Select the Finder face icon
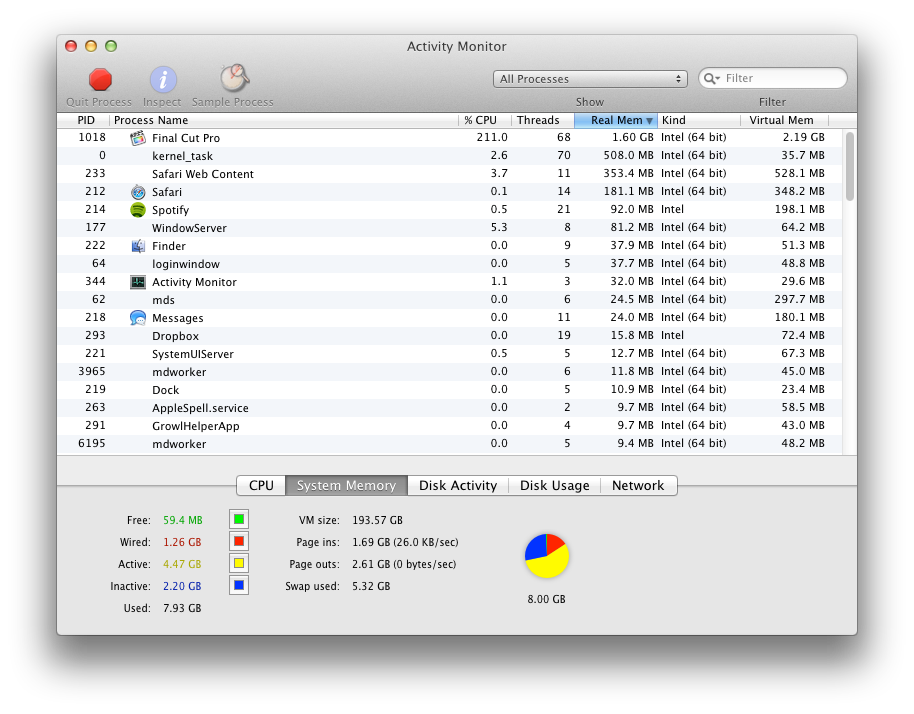Viewport: 914px width, 714px height. 138,246
